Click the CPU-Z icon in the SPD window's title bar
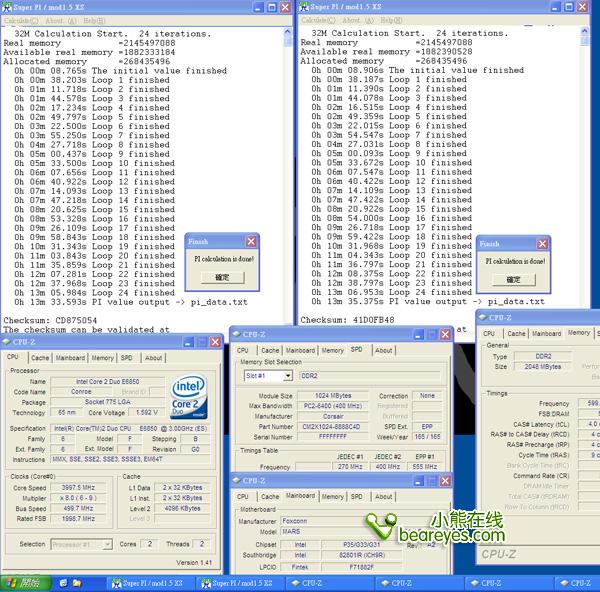Image resolution: width=600 pixels, height=592 pixels. click(x=237, y=334)
